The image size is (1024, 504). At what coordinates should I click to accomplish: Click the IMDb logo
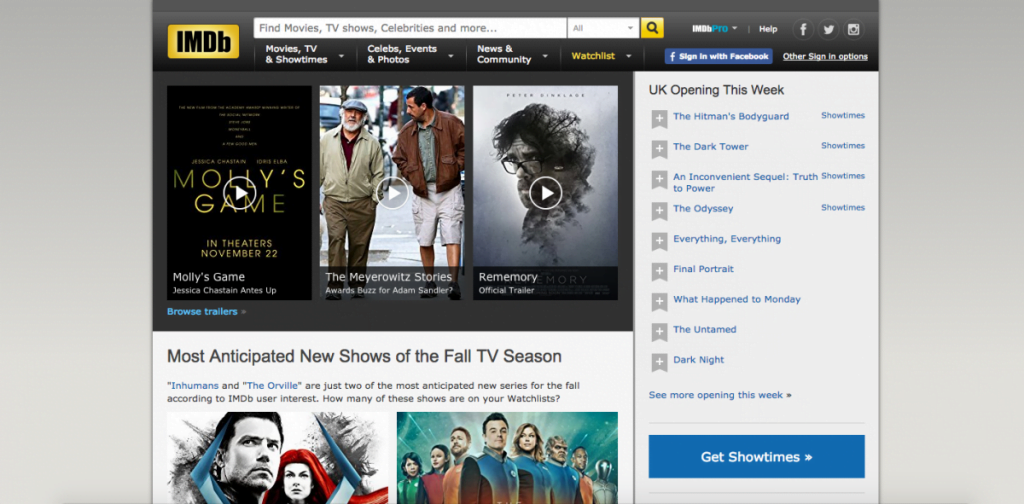[x=203, y=42]
